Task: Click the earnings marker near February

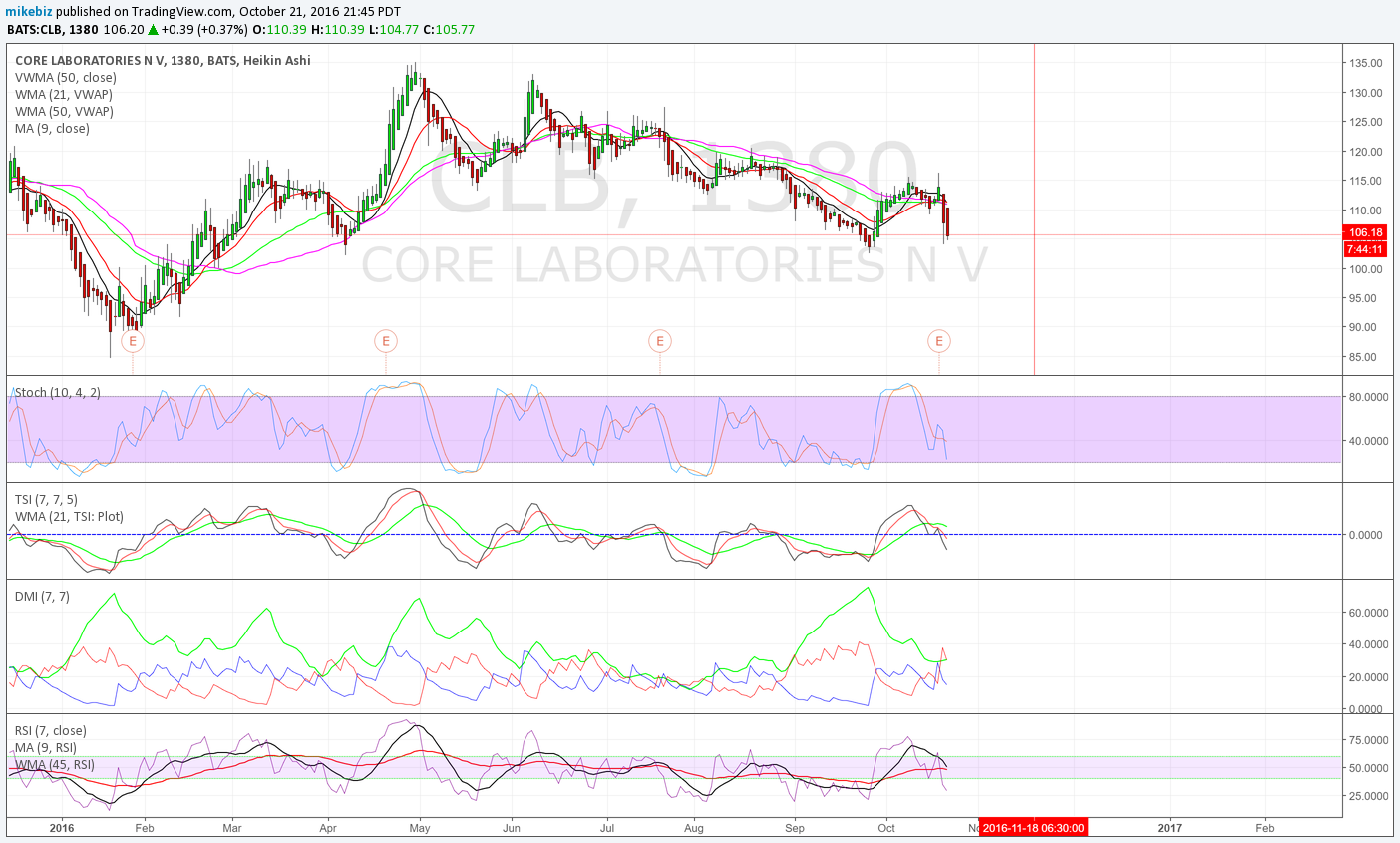Action: click(133, 341)
